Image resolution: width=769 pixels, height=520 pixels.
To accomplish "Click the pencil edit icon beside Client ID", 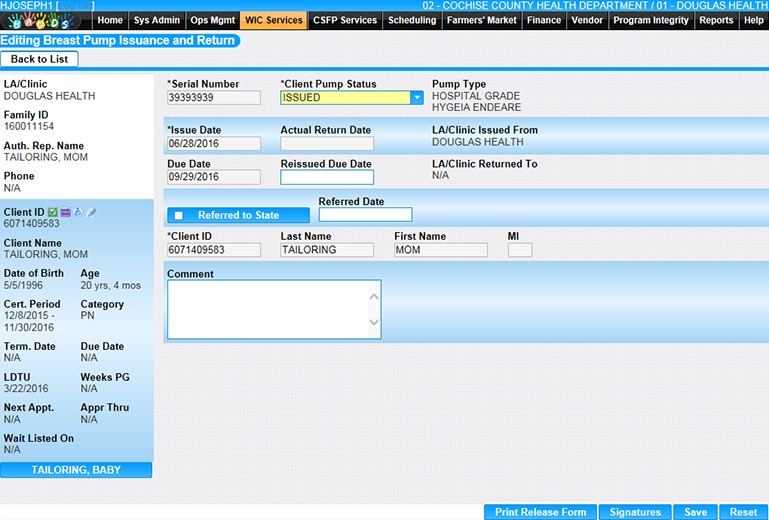I will pyautogui.click(x=90, y=212).
